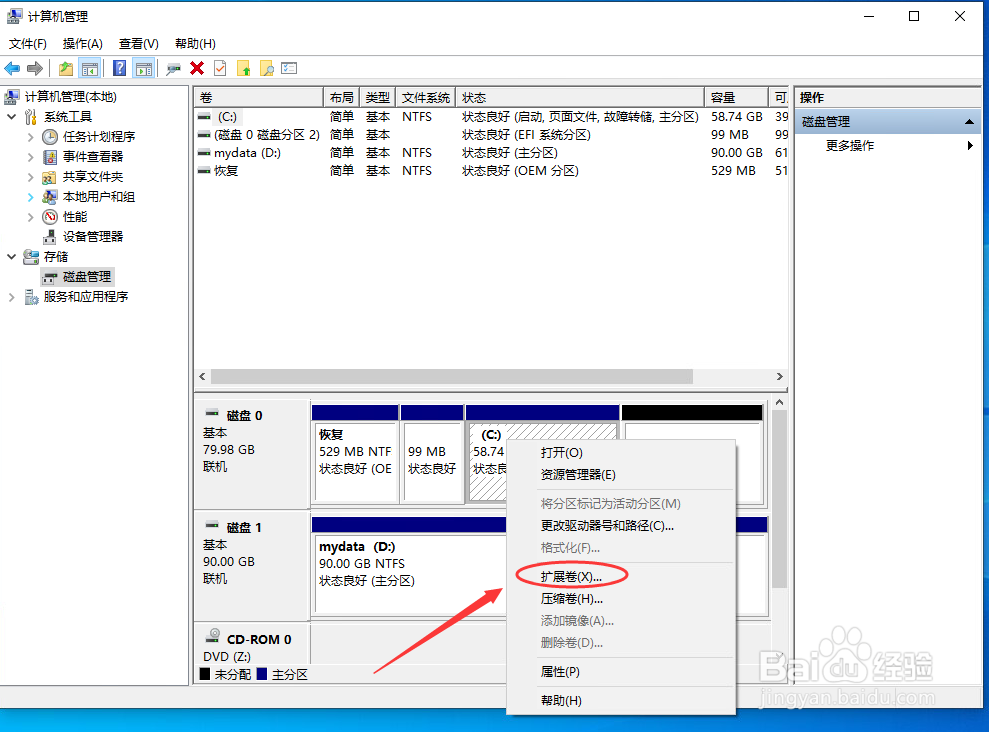The width and height of the screenshot is (989, 732).
Task: Select 磁盘管理 in the tree
Action: click(x=86, y=277)
